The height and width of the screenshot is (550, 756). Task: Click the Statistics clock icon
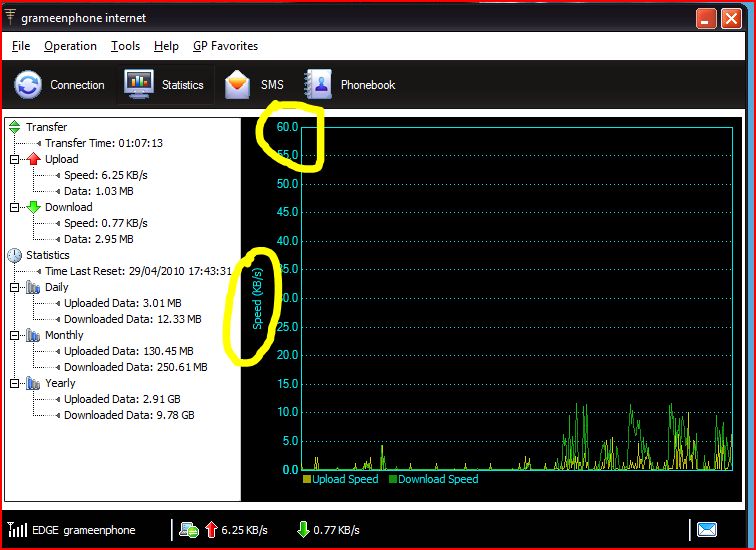coord(14,255)
